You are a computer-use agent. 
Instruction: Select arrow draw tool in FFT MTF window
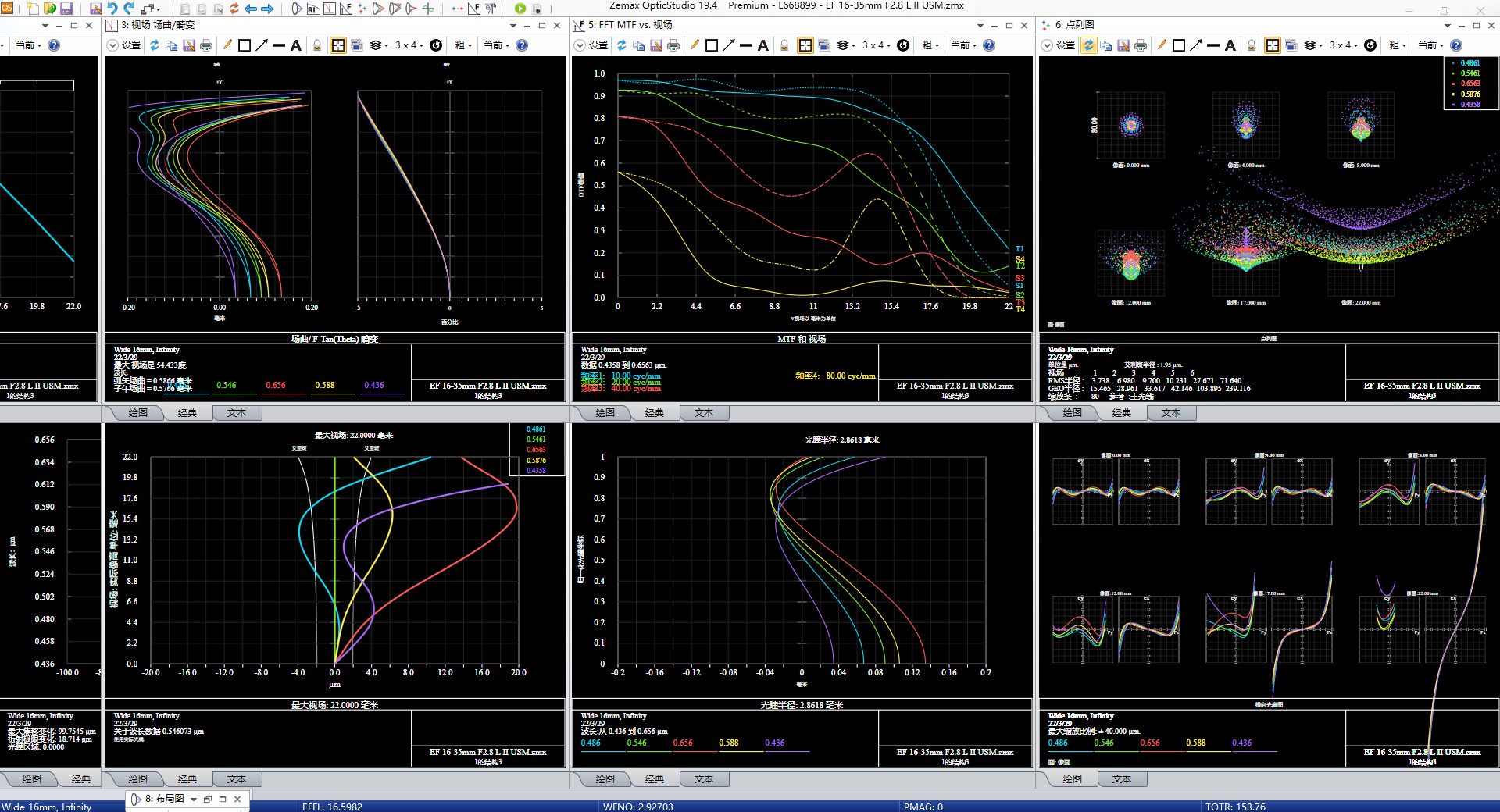(x=729, y=45)
